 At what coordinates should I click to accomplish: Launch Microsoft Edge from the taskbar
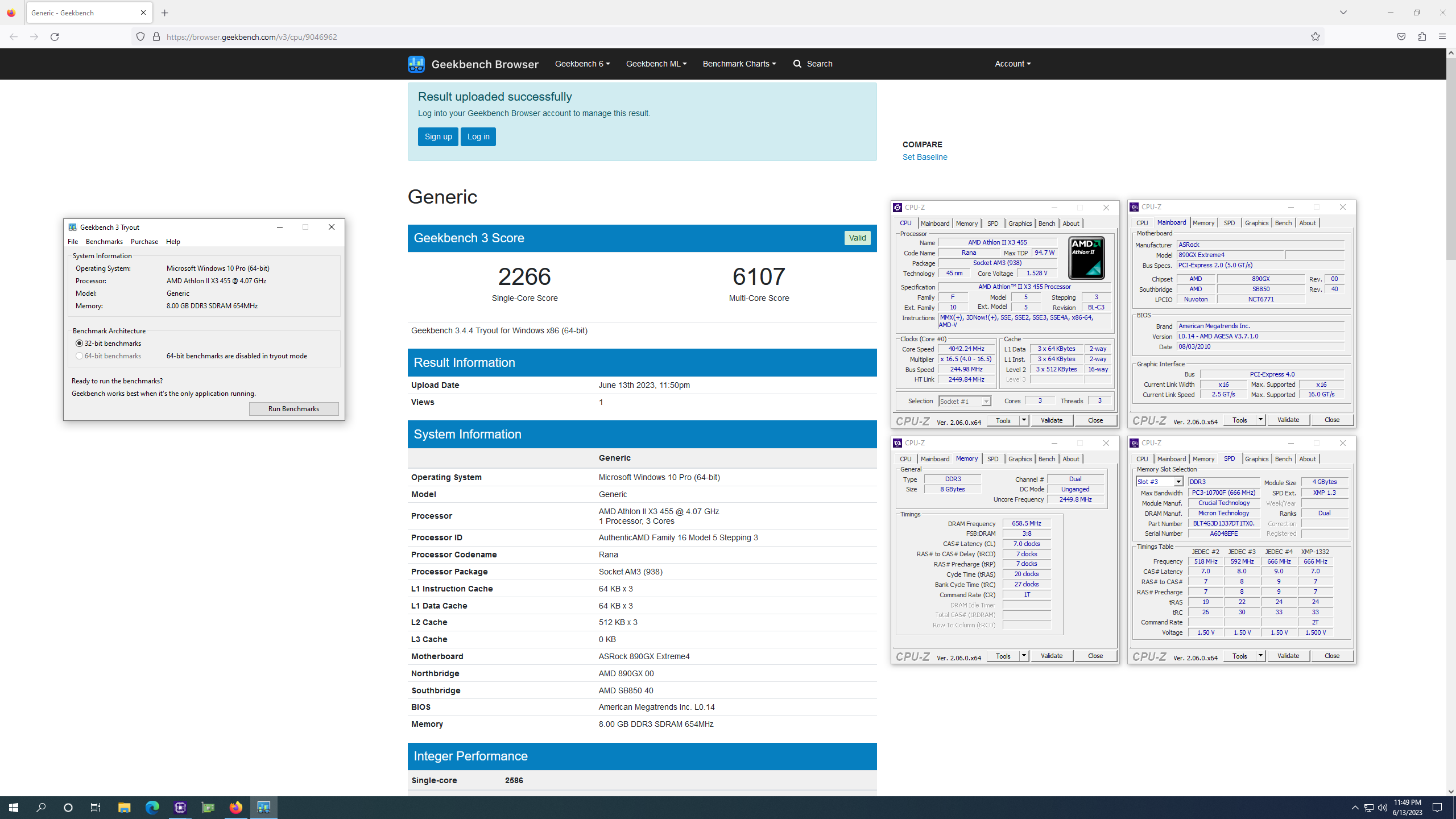click(152, 808)
